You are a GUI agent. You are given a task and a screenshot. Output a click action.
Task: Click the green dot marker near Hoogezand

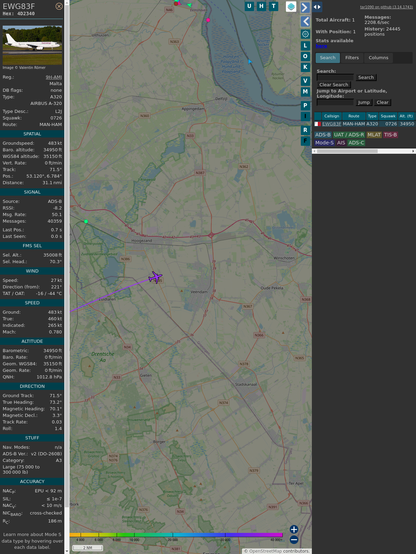[86, 222]
